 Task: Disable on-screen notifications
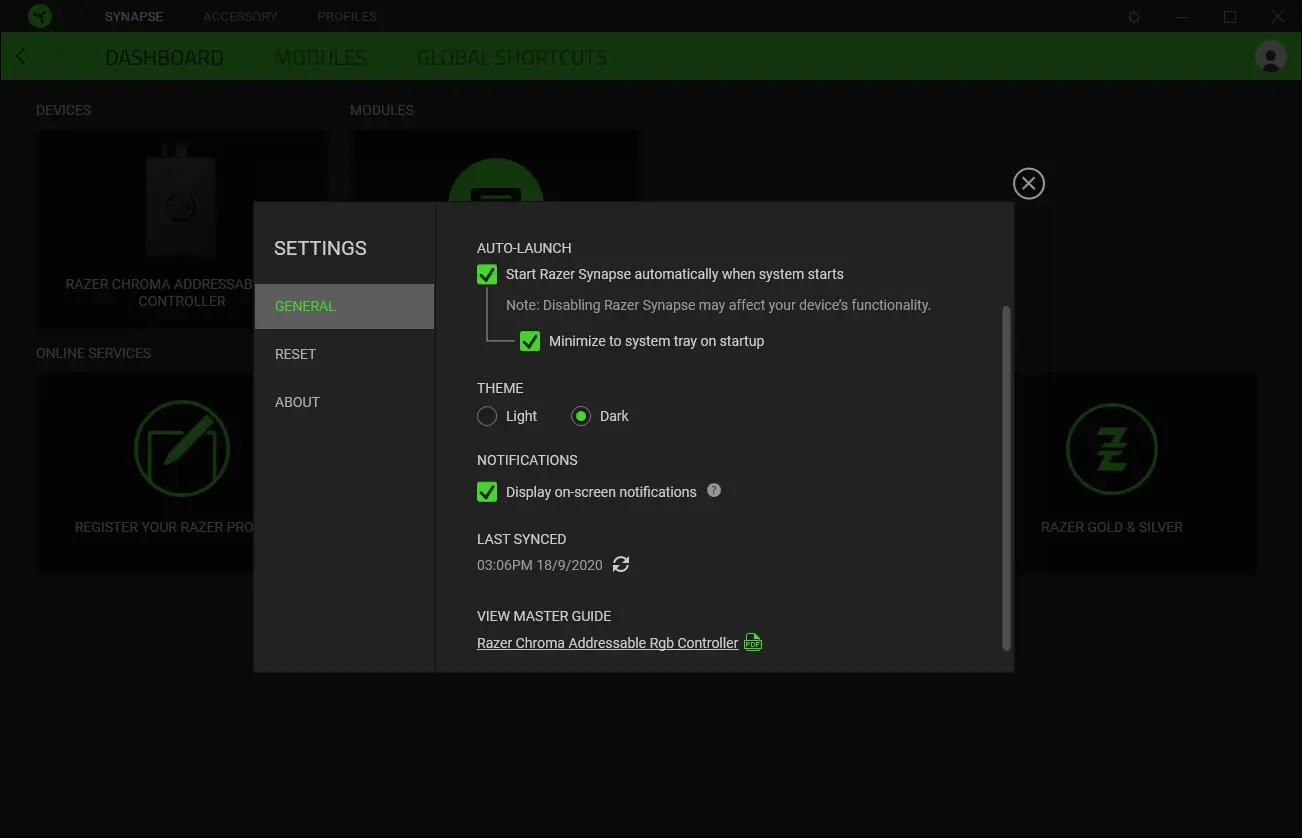(x=486, y=491)
